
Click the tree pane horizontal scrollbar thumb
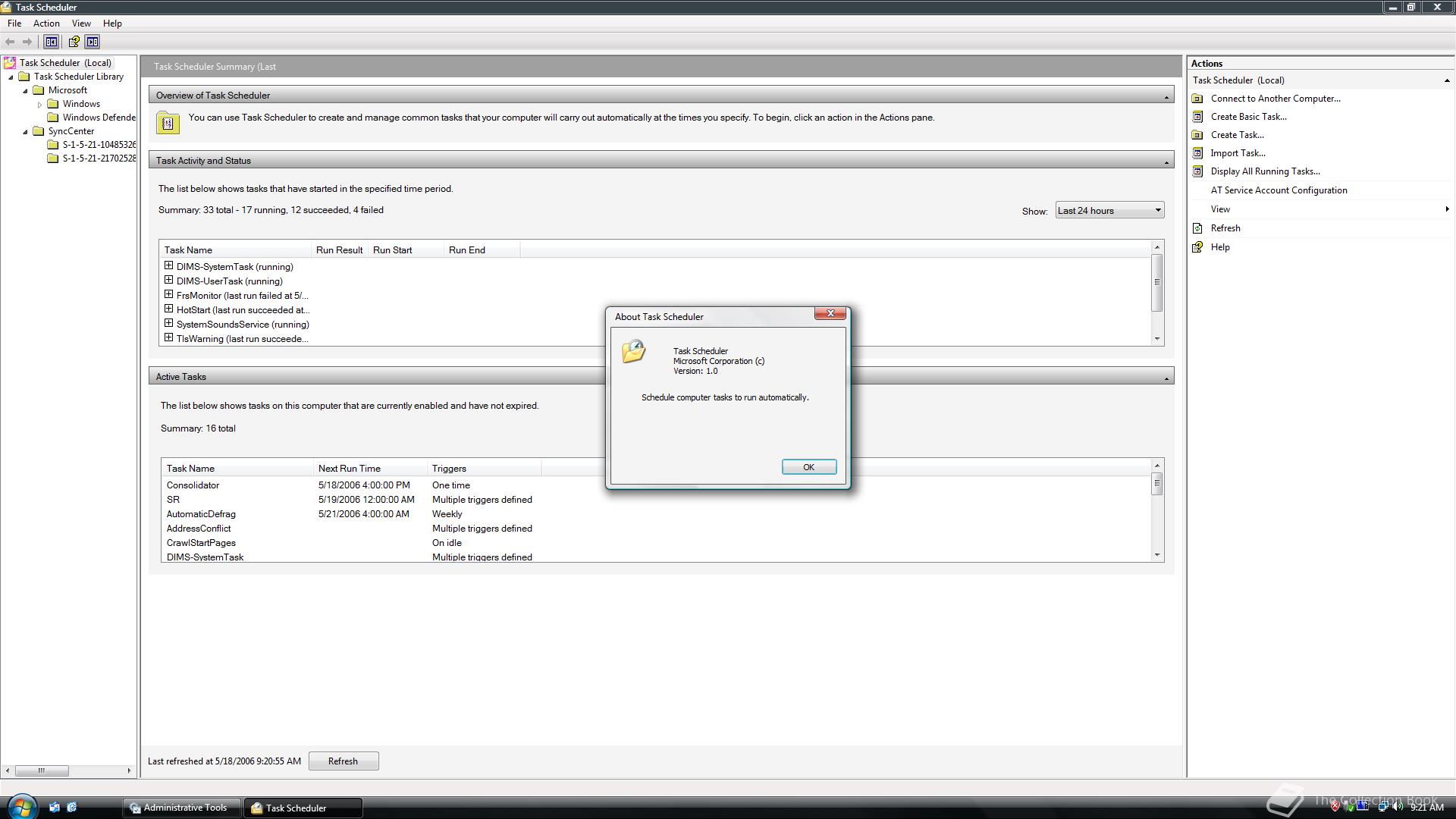pyautogui.click(x=42, y=770)
